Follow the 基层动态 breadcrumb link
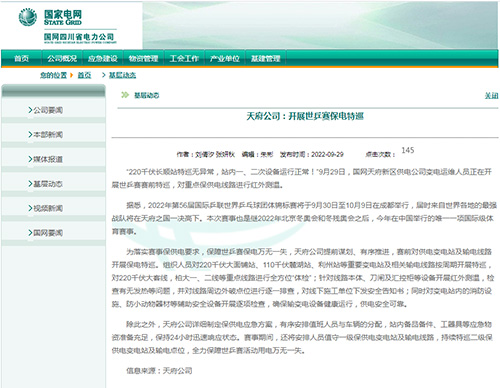 (x=122, y=75)
